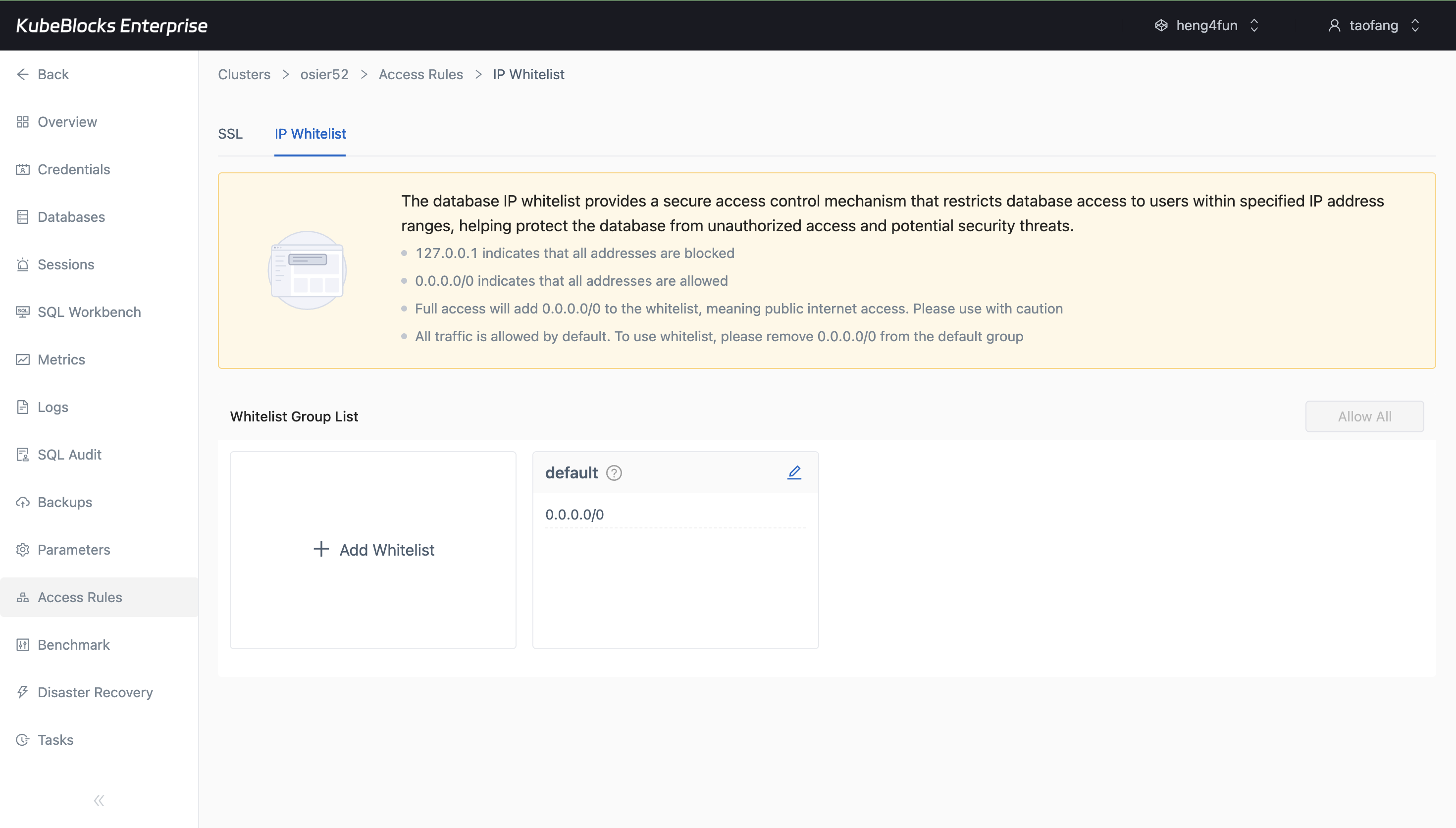Navigate to Clusters via breadcrumb
The width and height of the screenshot is (1456, 828).
click(244, 74)
